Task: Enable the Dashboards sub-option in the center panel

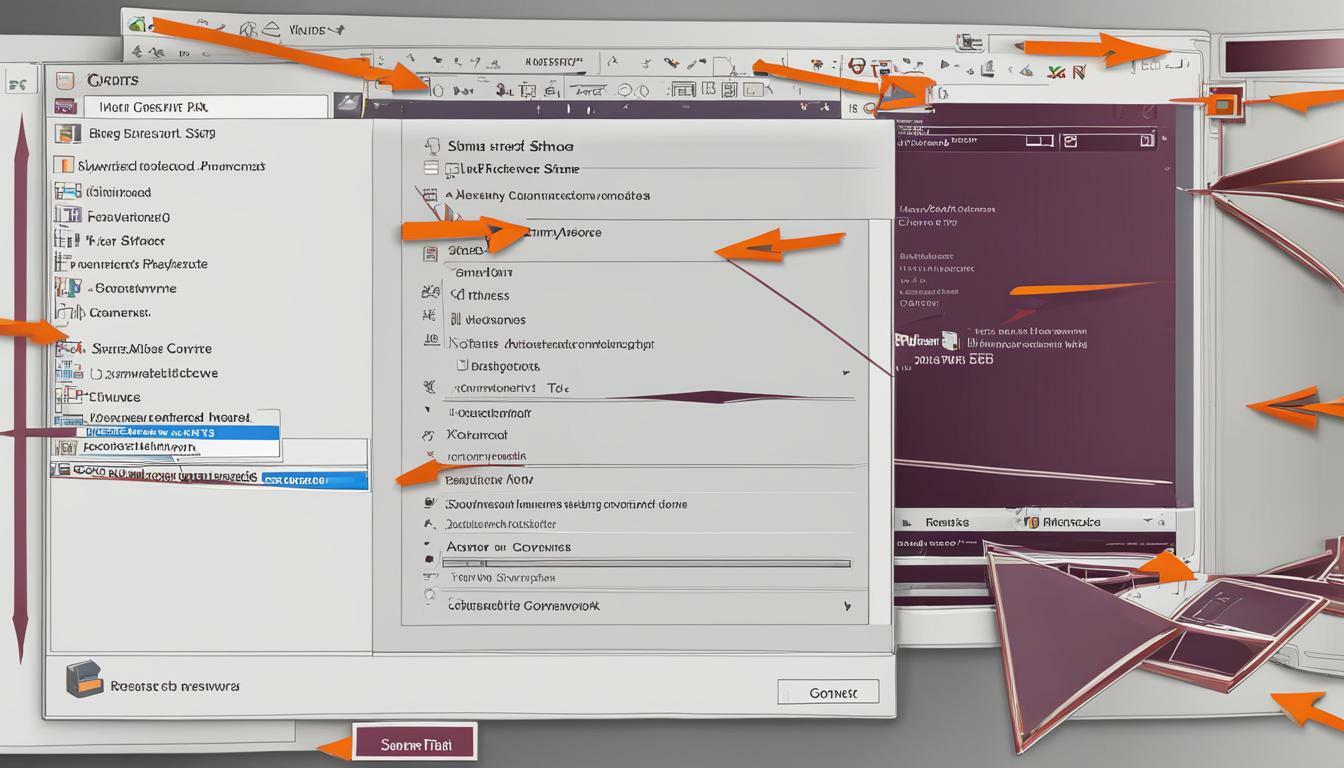Action: tap(460, 365)
